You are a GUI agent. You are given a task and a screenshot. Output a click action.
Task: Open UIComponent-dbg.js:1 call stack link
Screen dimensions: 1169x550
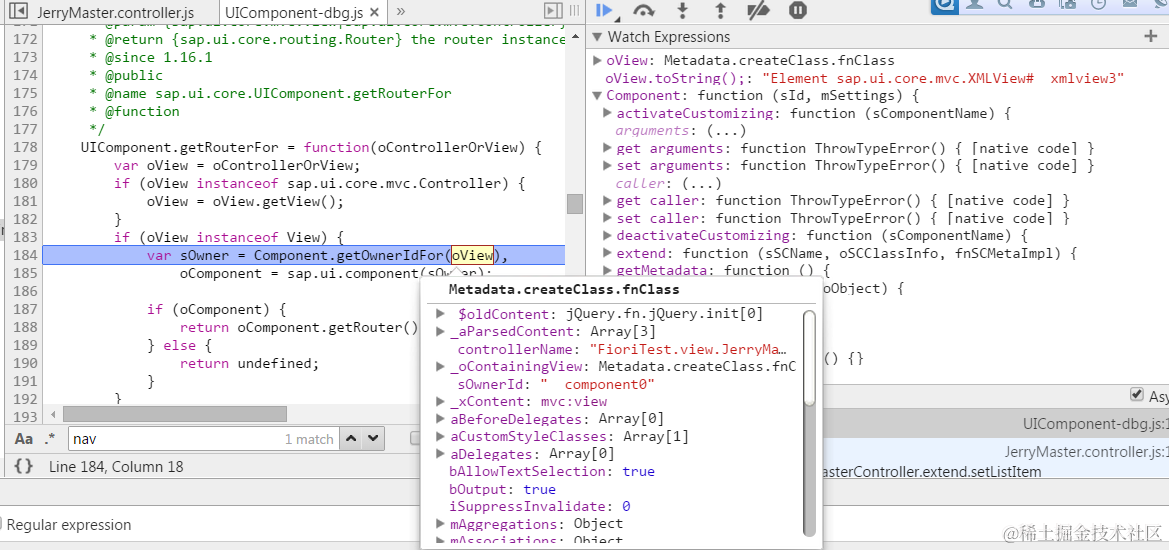click(x=1095, y=424)
